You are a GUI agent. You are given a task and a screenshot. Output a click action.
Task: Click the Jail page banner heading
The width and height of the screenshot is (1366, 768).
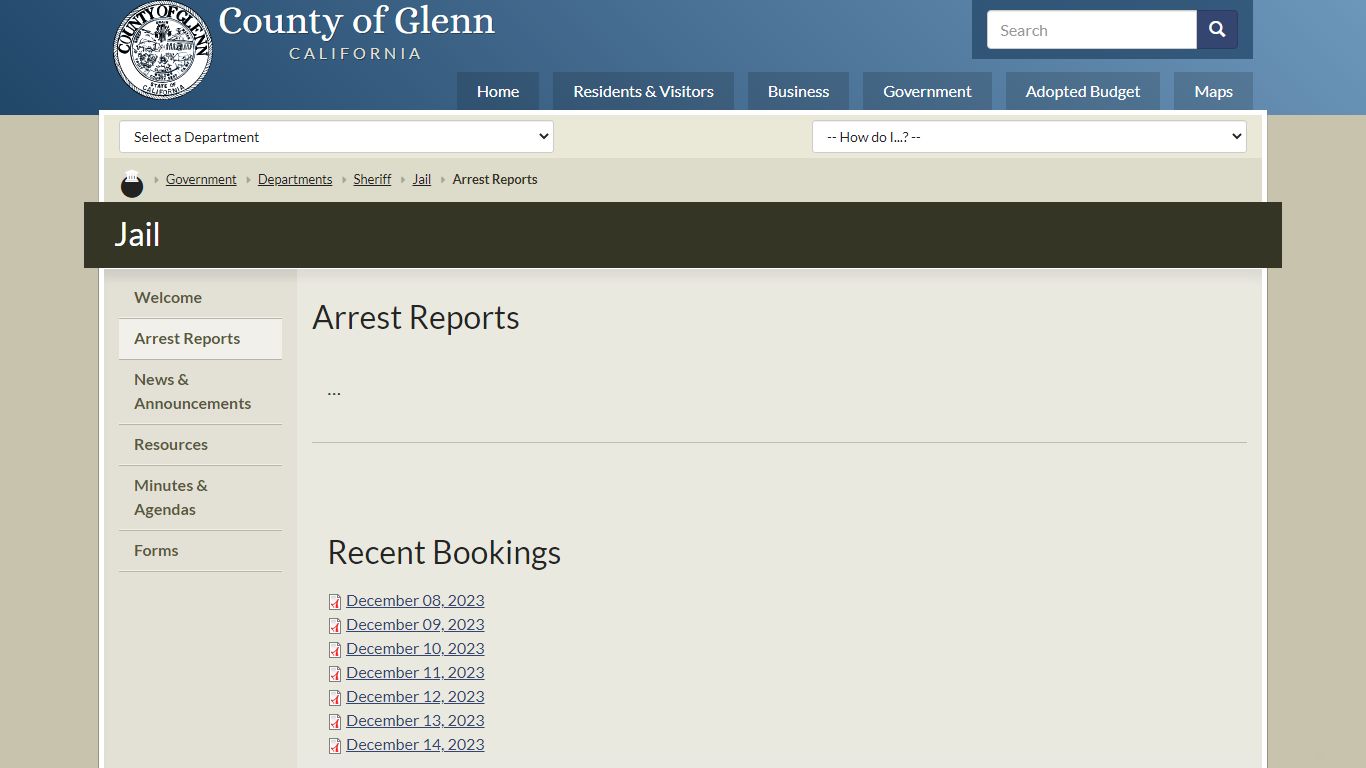tap(137, 235)
